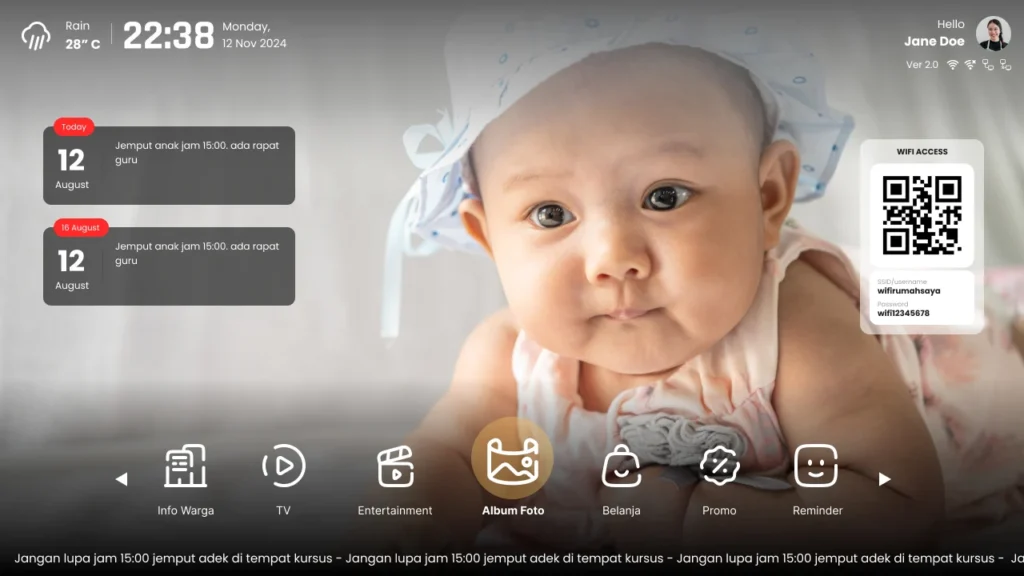Open the Entertainment clapperboard icon
Image resolution: width=1024 pixels, height=576 pixels.
tap(395, 466)
